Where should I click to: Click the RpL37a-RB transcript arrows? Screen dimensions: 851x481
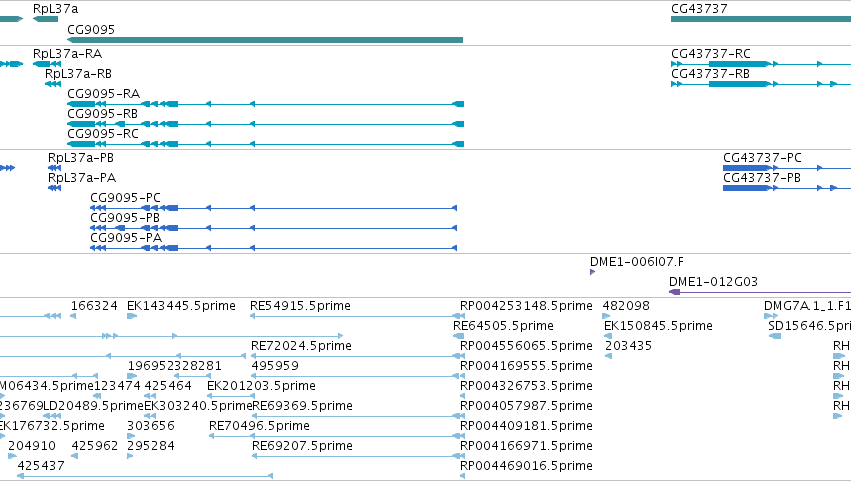tap(53, 84)
